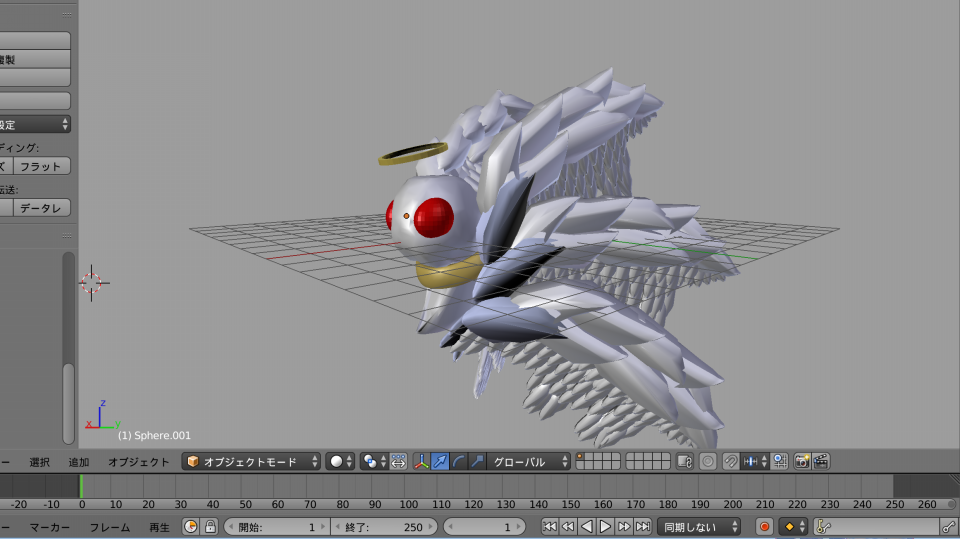Image resolution: width=960 pixels, height=539 pixels.
Task: Select the translate manipulator arrow icon
Action: [440, 461]
